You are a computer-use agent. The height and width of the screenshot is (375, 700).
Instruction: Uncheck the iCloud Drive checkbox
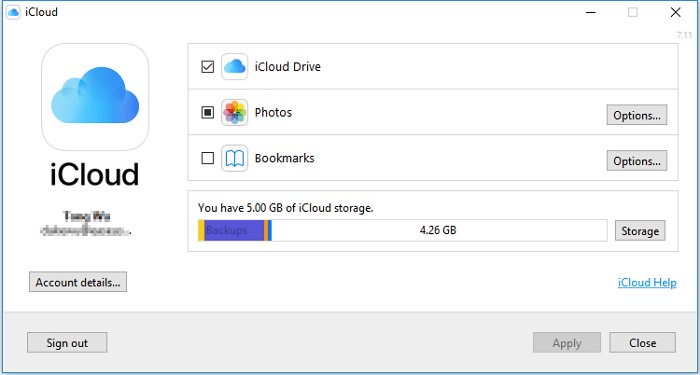coord(208,67)
